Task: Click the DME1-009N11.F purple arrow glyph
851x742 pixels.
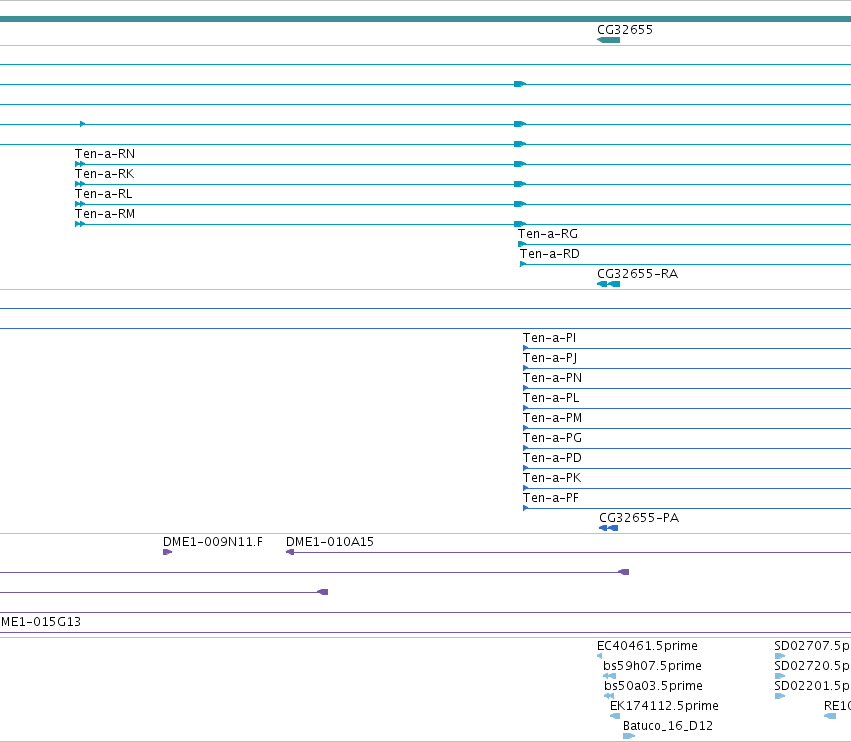Action: (x=168, y=553)
